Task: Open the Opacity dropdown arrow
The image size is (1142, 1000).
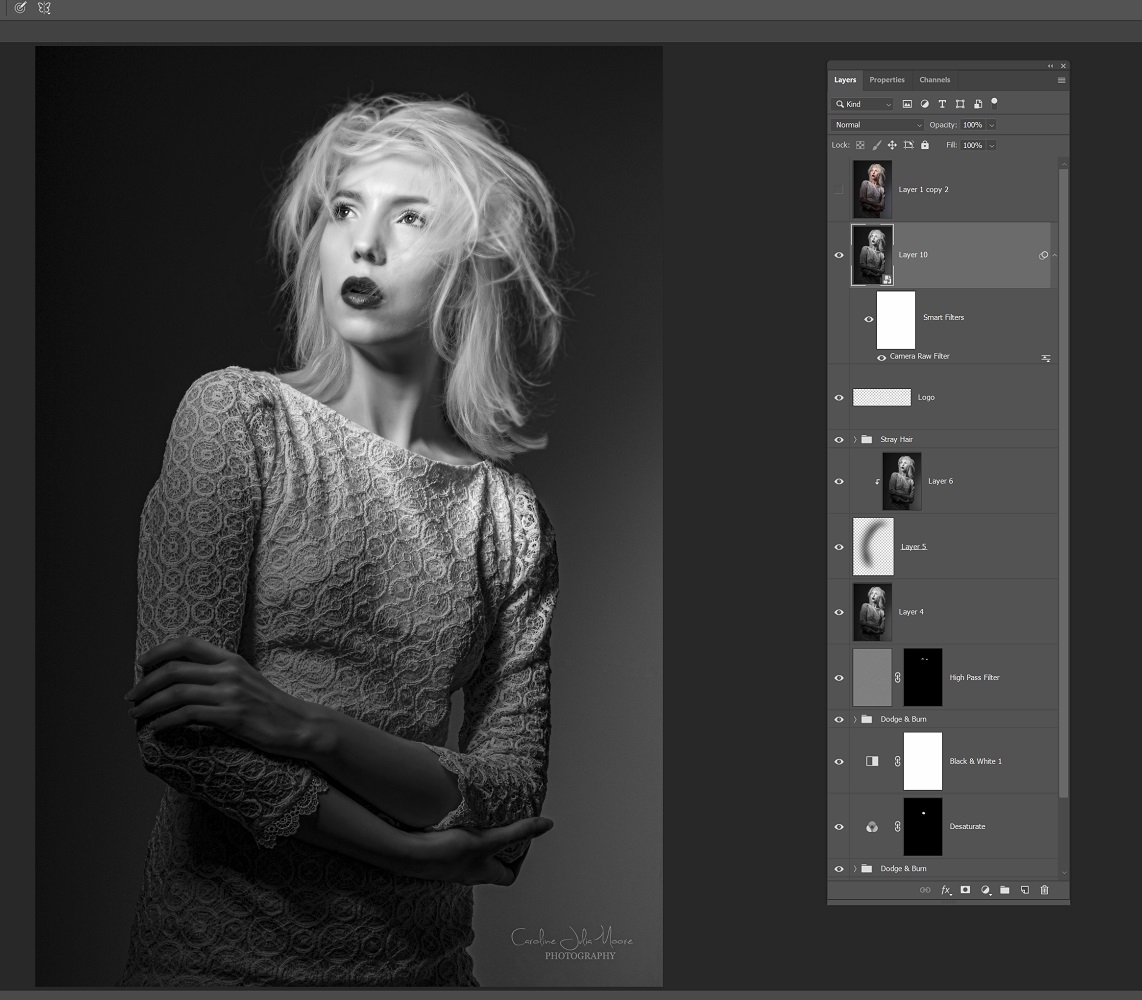Action: (x=991, y=125)
